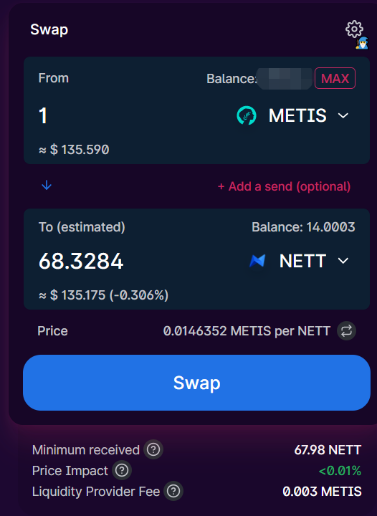The height and width of the screenshot is (516, 377).
Task: Open swap settings gear icon
Action: [354, 29]
